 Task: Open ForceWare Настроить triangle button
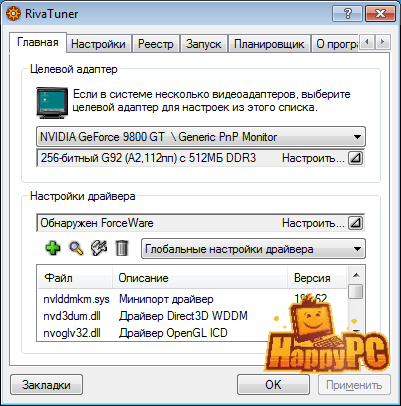[355, 223]
